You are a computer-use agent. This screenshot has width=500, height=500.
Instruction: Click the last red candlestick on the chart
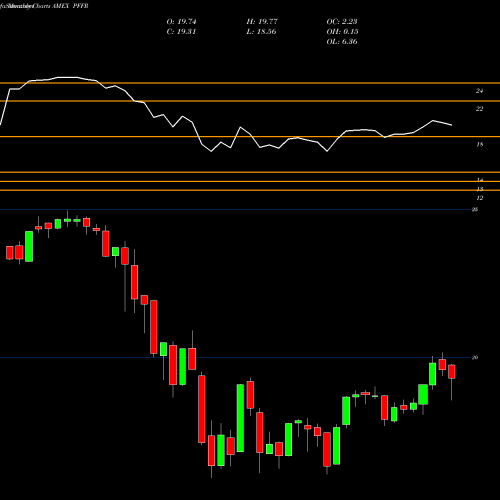tap(452, 372)
